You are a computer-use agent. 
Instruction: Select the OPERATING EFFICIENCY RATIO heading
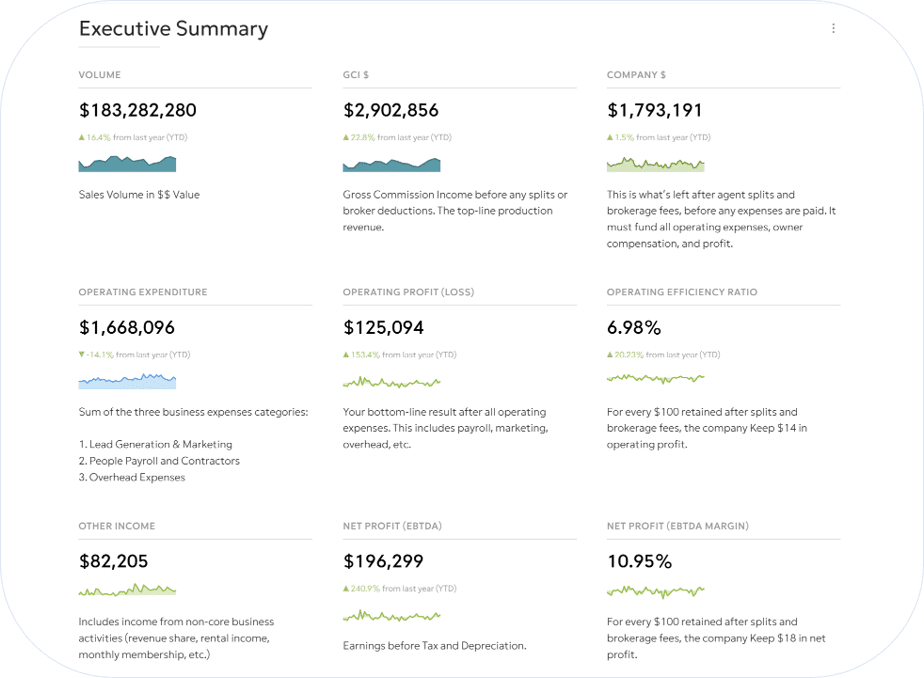click(x=684, y=292)
